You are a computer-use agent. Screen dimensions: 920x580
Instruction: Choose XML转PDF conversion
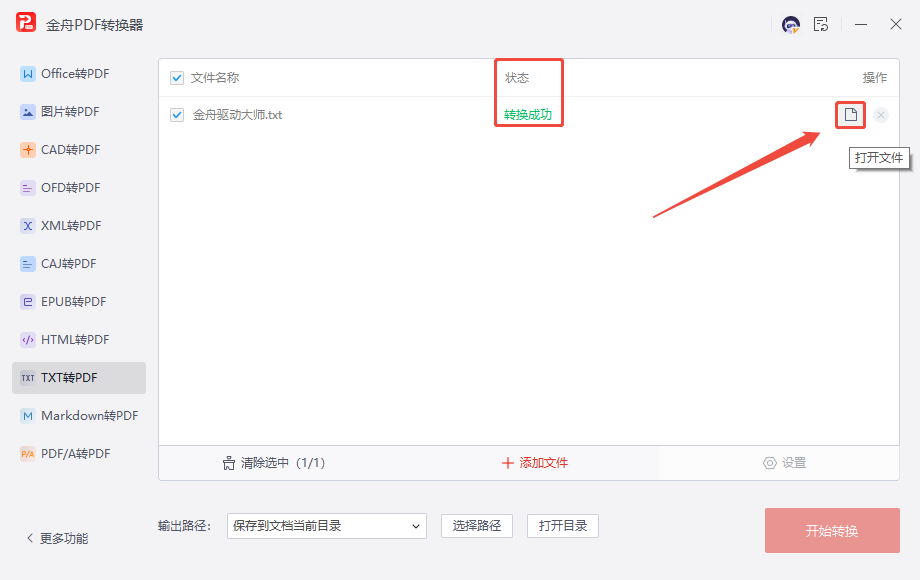(79, 226)
